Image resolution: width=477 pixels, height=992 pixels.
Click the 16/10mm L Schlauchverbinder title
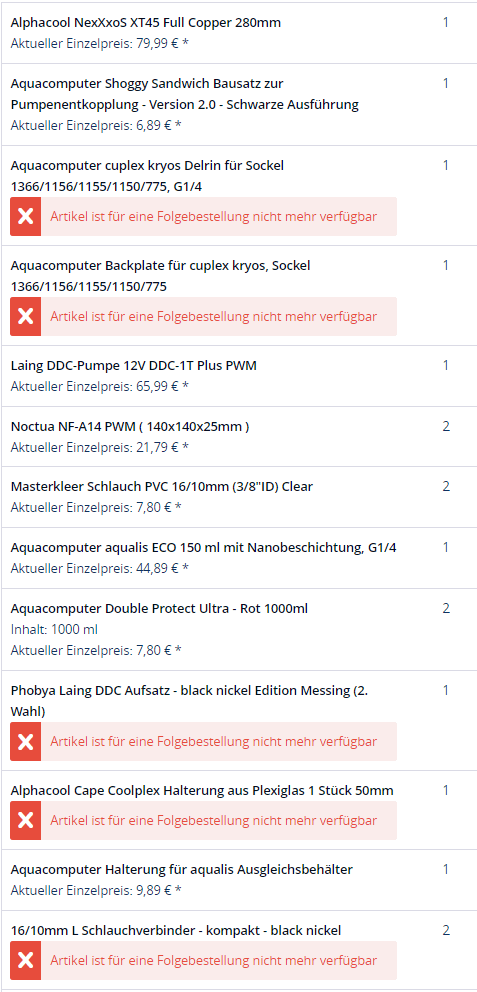176,930
